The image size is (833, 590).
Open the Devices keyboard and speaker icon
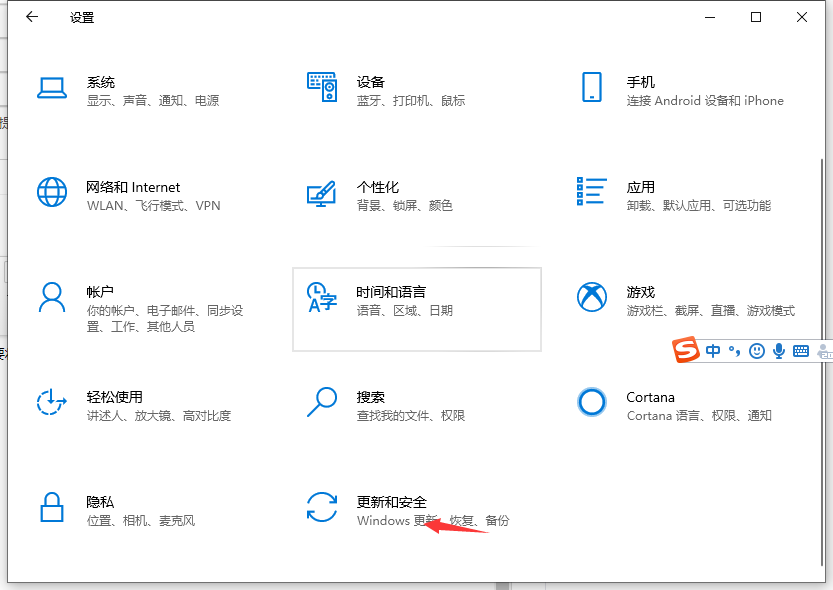[x=322, y=87]
